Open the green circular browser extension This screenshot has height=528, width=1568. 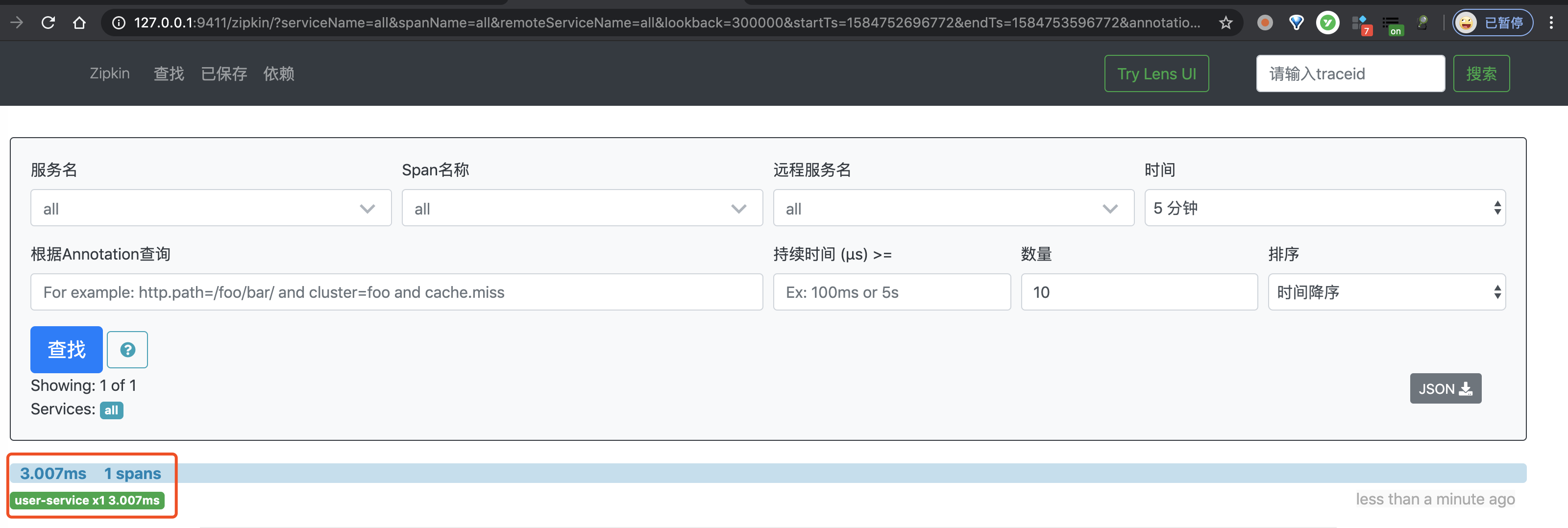click(1328, 23)
